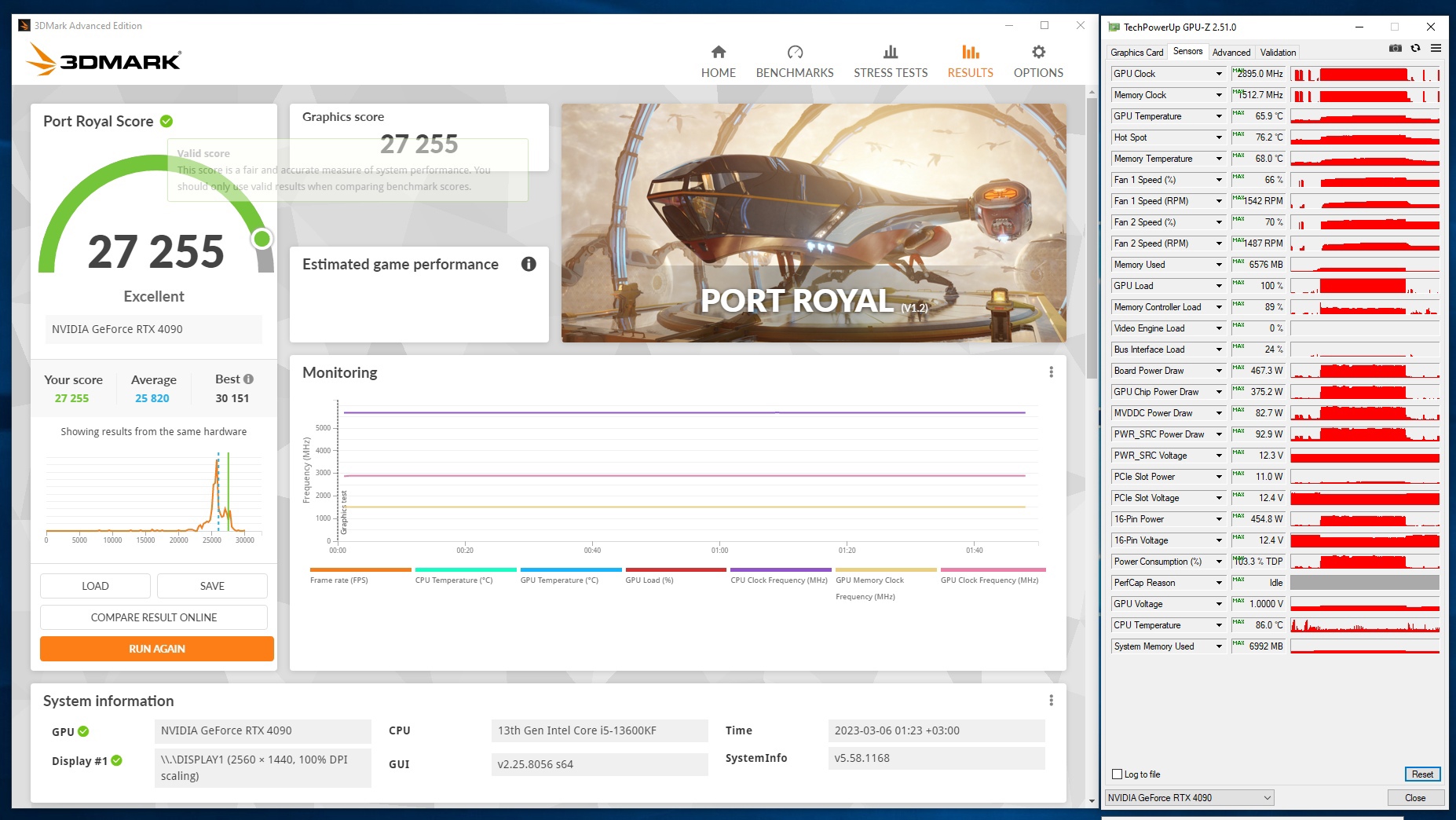Click COMPARE RESULT ONLINE

pos(154,617)
